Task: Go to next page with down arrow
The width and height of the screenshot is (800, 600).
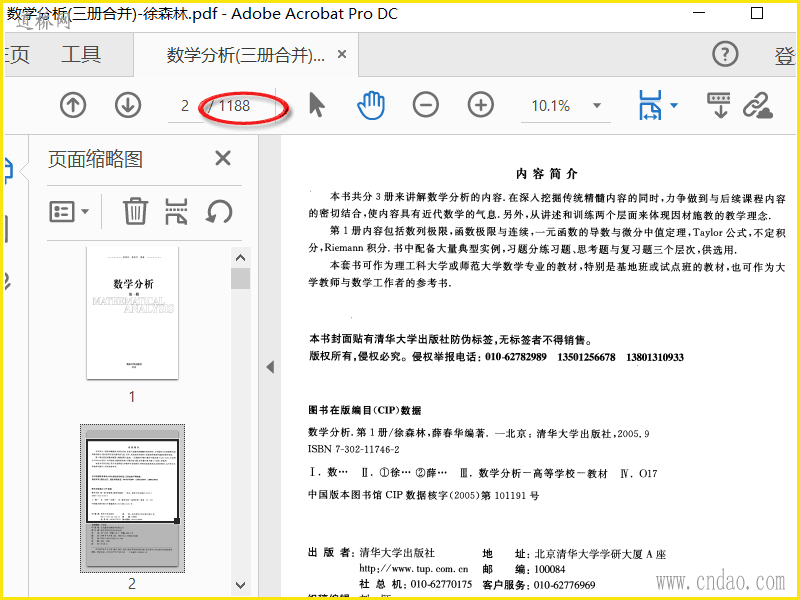Action: coord(128,105)
